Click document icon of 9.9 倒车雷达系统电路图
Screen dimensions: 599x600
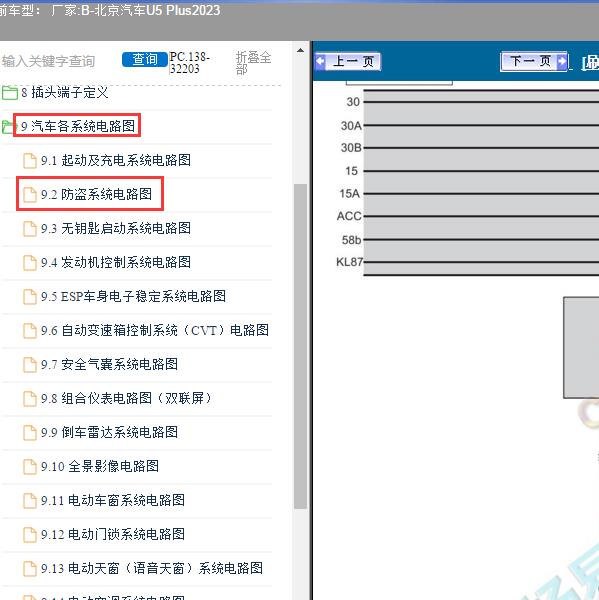(30, 433)
